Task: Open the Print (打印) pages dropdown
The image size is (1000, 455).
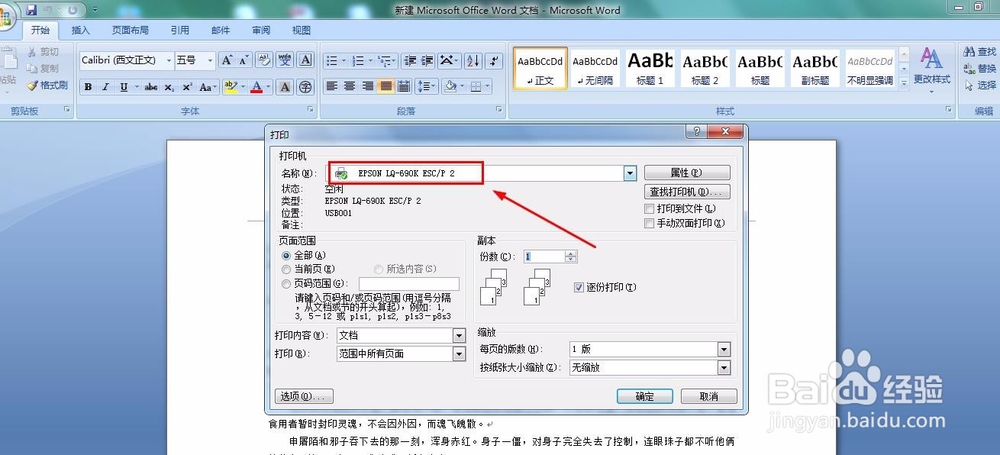Action: [x=459, y=354]
